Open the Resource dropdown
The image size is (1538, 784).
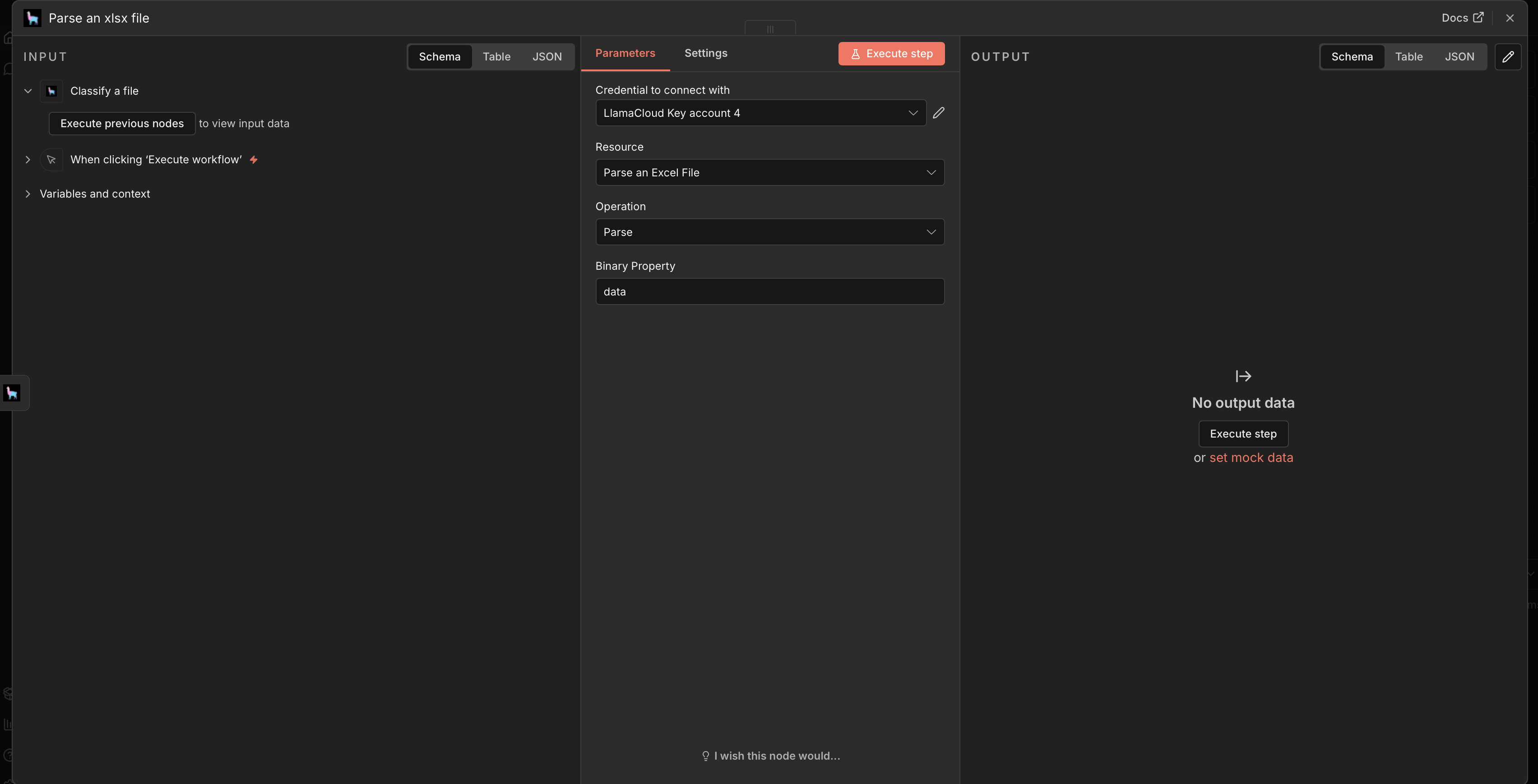pyautogui.click(x=769, y=172)
